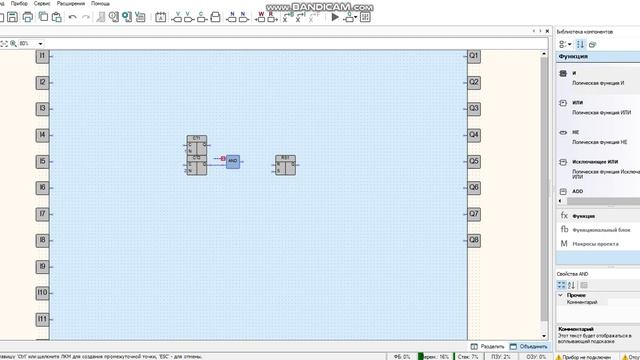Image resolution: width=640 pixels, height=360 pixels.
Task: Select input terminal I1
Action: [42, 56]
